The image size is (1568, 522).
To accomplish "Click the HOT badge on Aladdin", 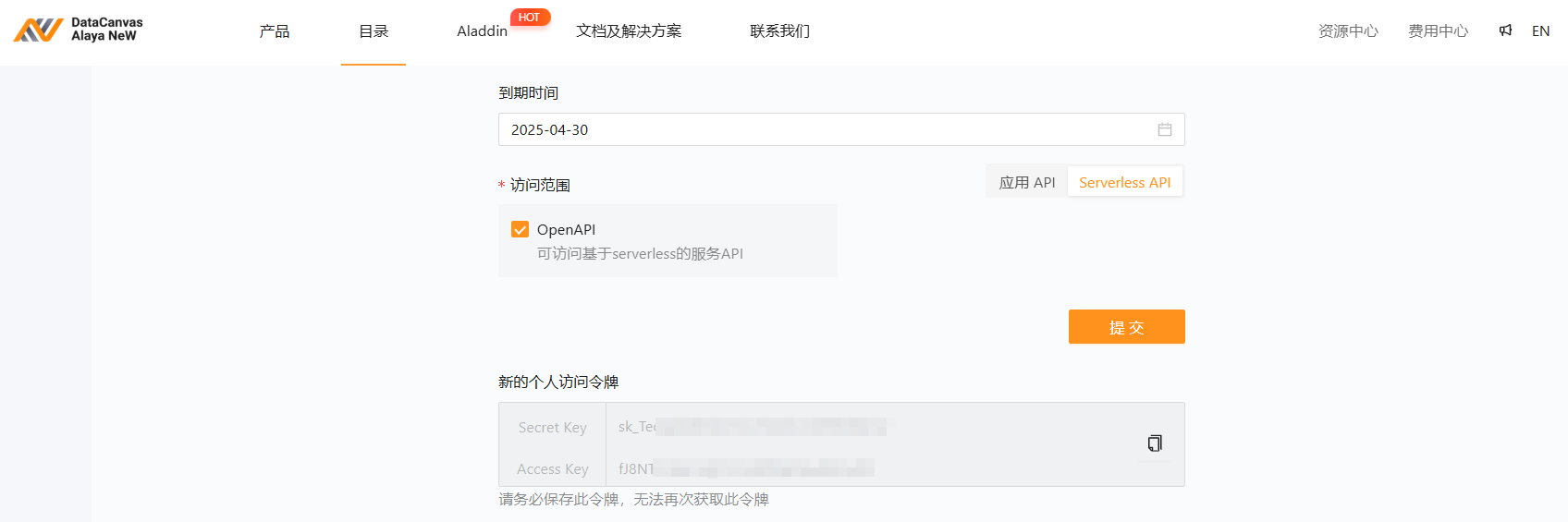I will [530, 18].
